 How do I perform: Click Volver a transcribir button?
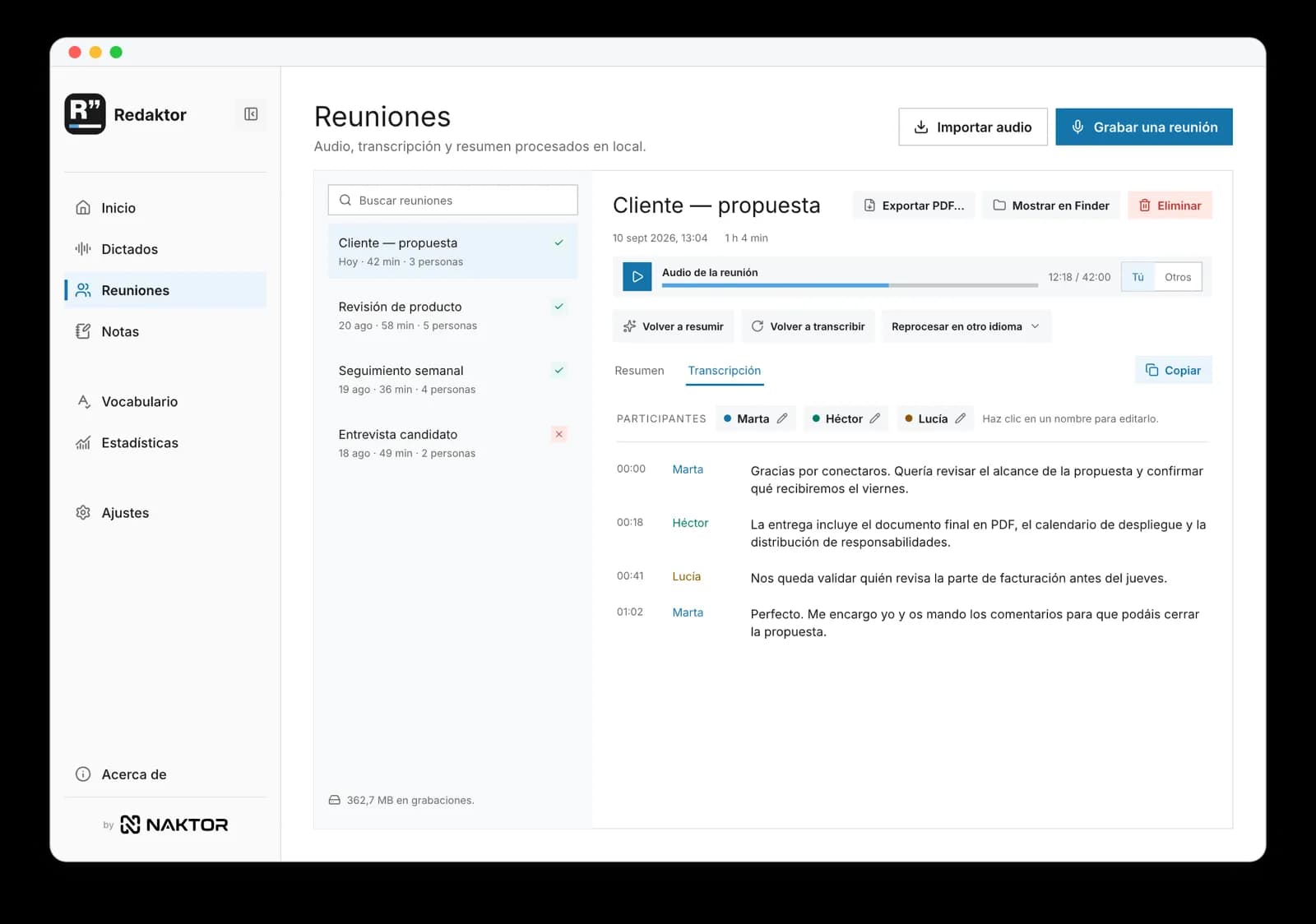pos(808,326)
